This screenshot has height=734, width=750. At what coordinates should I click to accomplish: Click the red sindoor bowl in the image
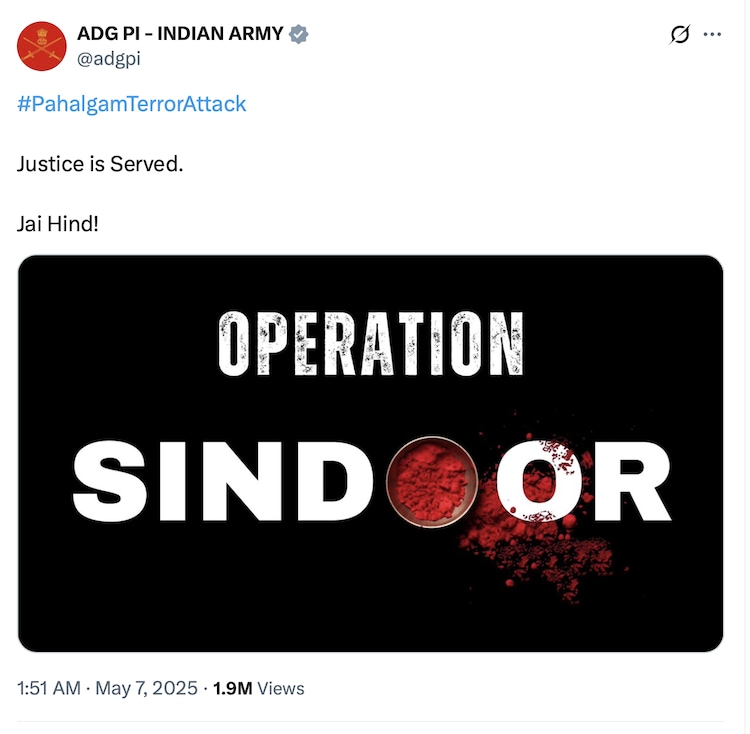point(432,482)
